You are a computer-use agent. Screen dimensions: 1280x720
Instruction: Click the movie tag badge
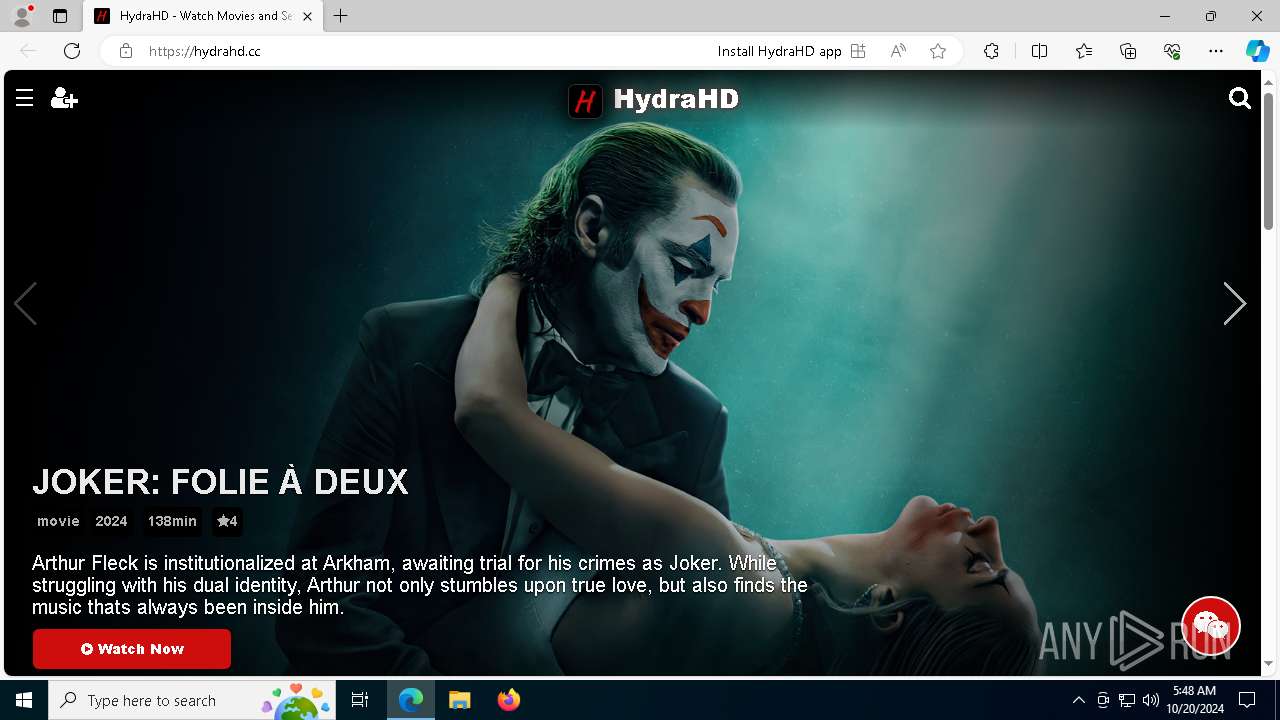(x=58, y=521)
